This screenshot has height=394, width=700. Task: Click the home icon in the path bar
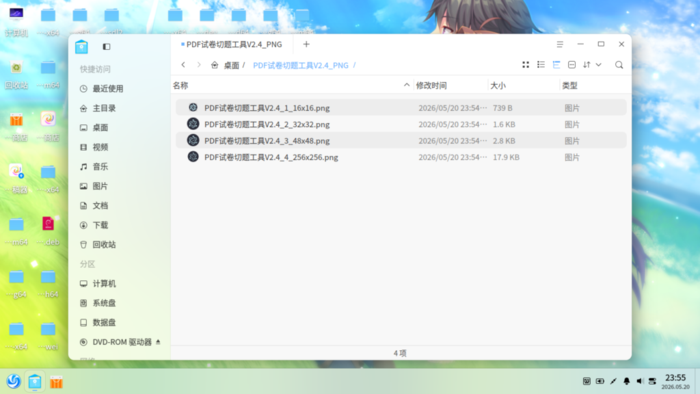click(x=215, y=65)
